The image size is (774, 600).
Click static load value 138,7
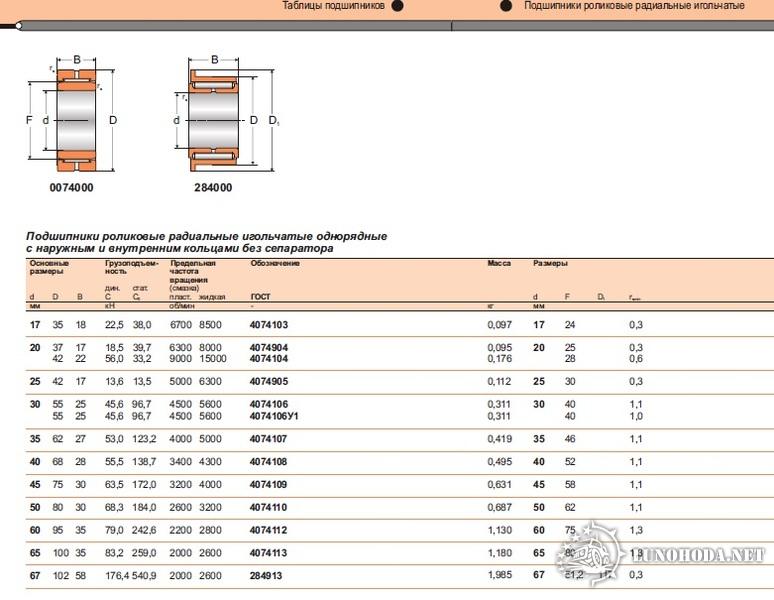click(144, 462)
